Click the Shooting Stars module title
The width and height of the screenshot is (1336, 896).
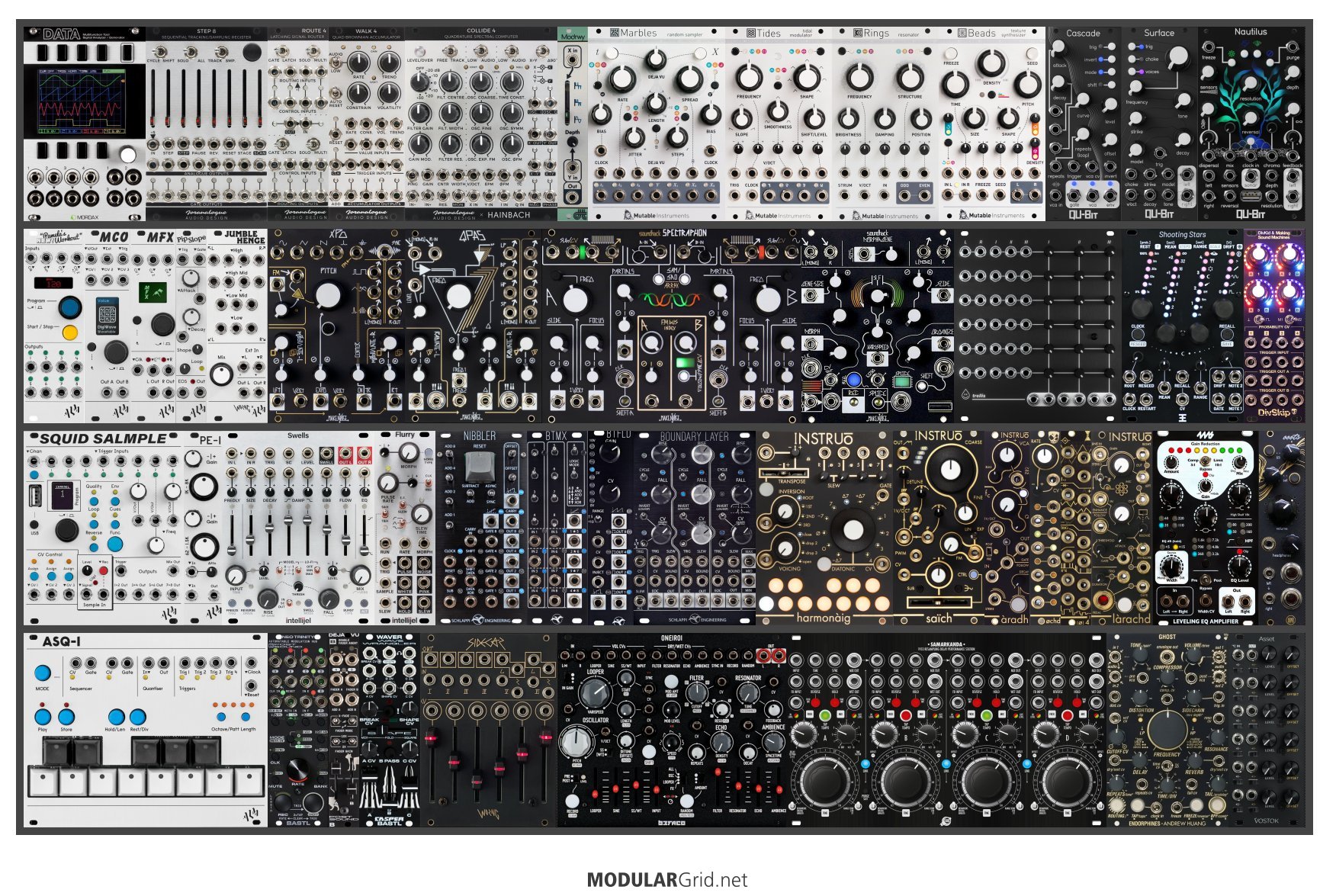[x=1182, y=235]
